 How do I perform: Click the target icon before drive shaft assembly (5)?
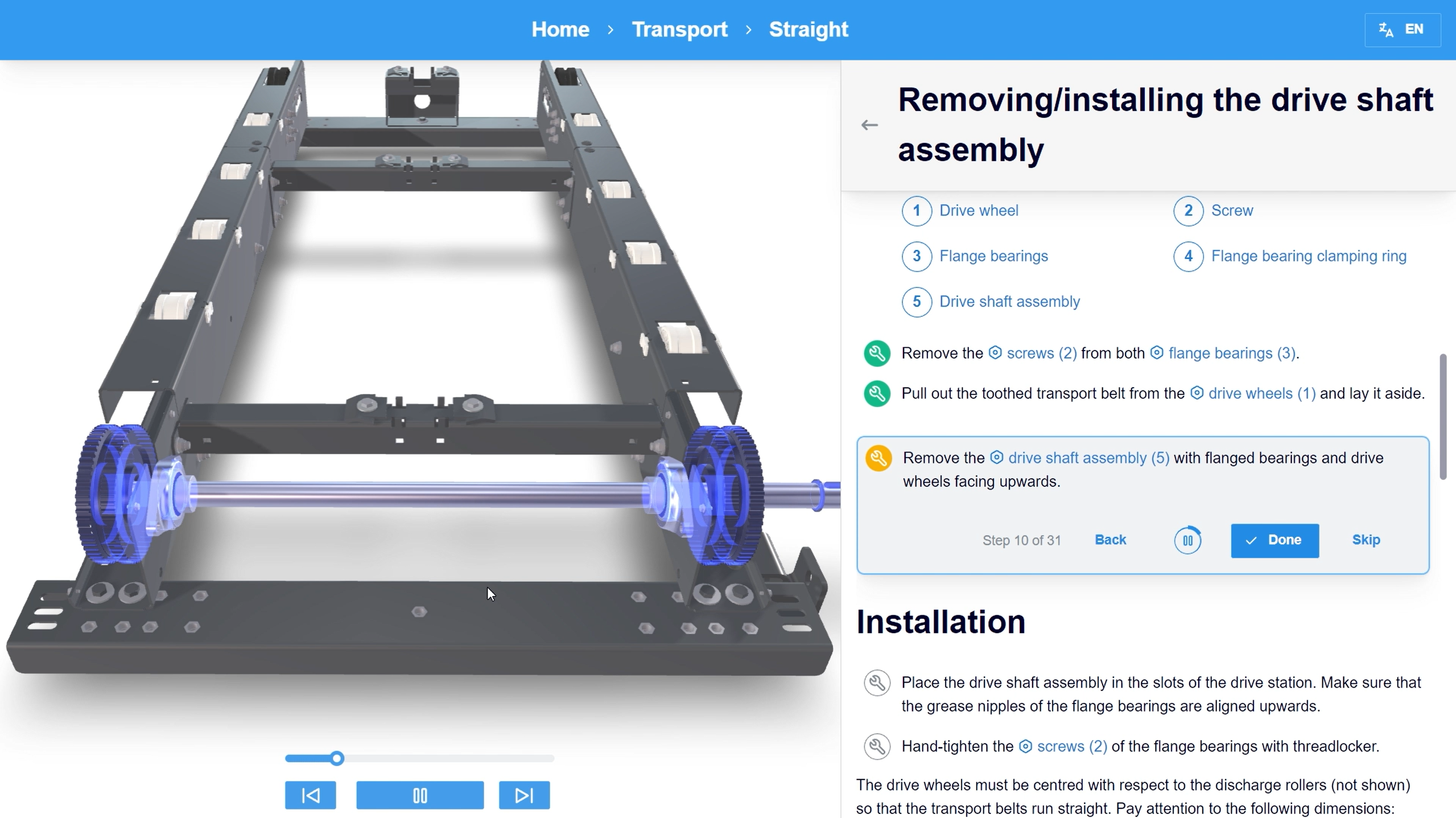(996, 457)
